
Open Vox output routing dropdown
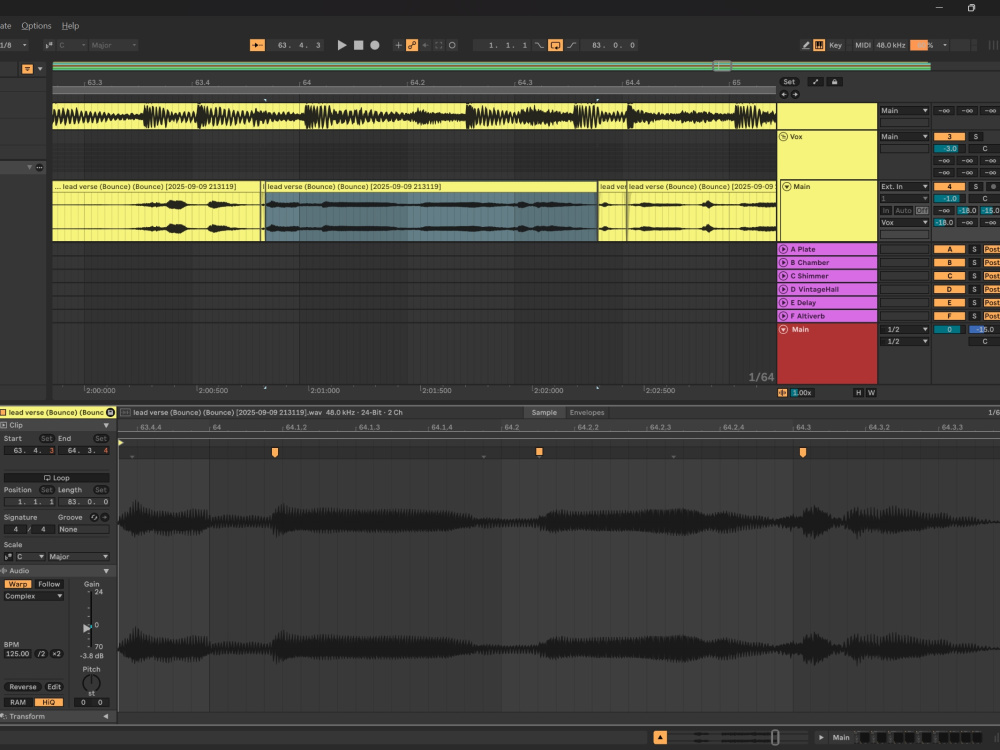click(904, 223)
